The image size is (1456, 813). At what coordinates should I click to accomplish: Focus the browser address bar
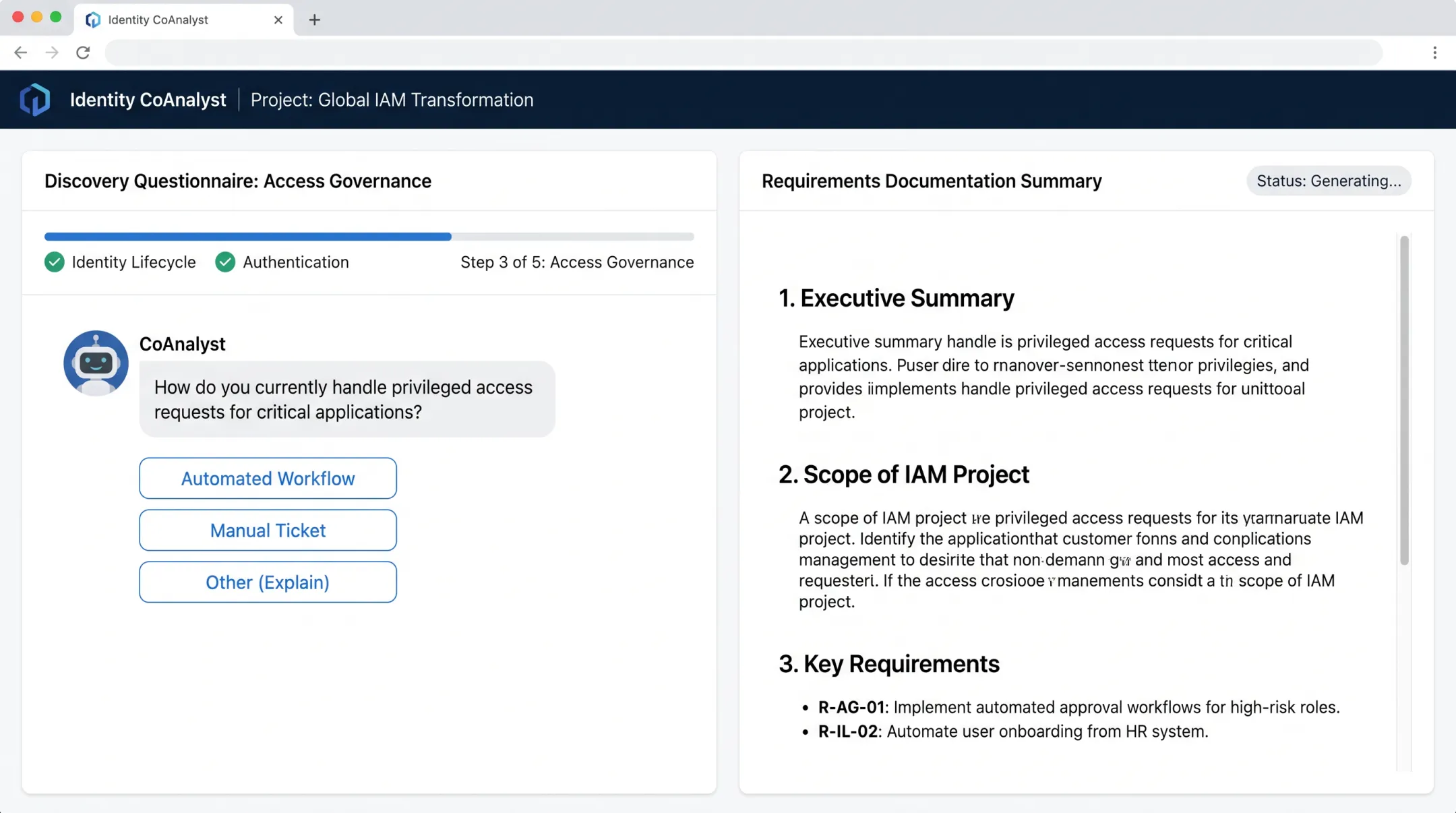pos(744,53)
